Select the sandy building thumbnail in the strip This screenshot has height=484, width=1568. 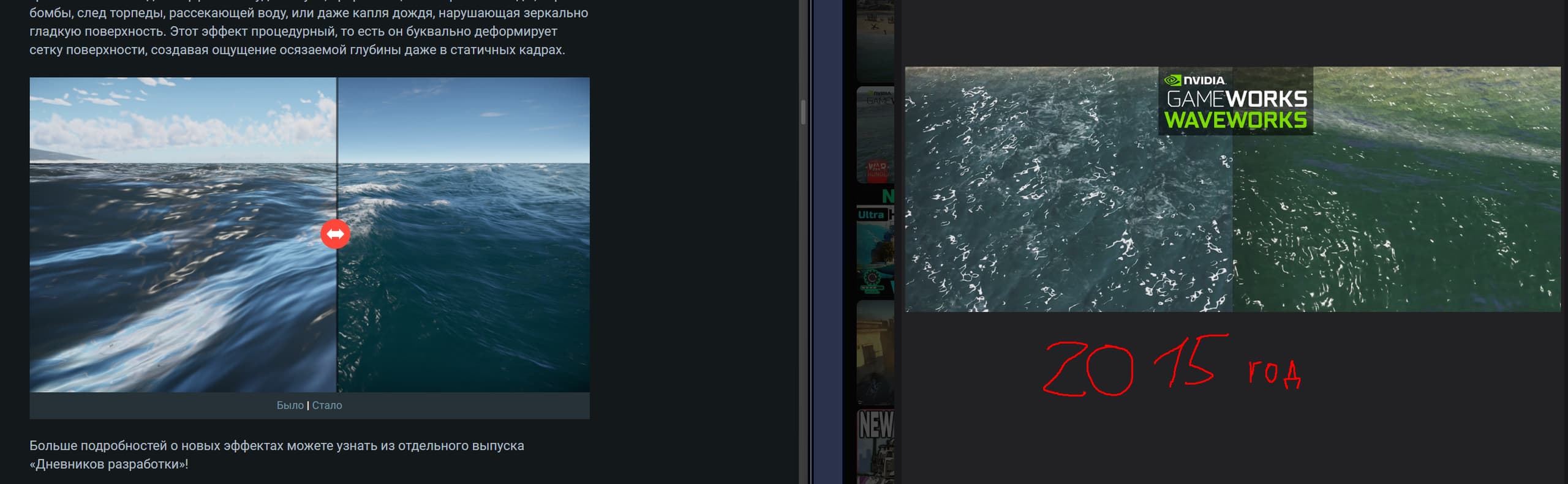point(875,352)
